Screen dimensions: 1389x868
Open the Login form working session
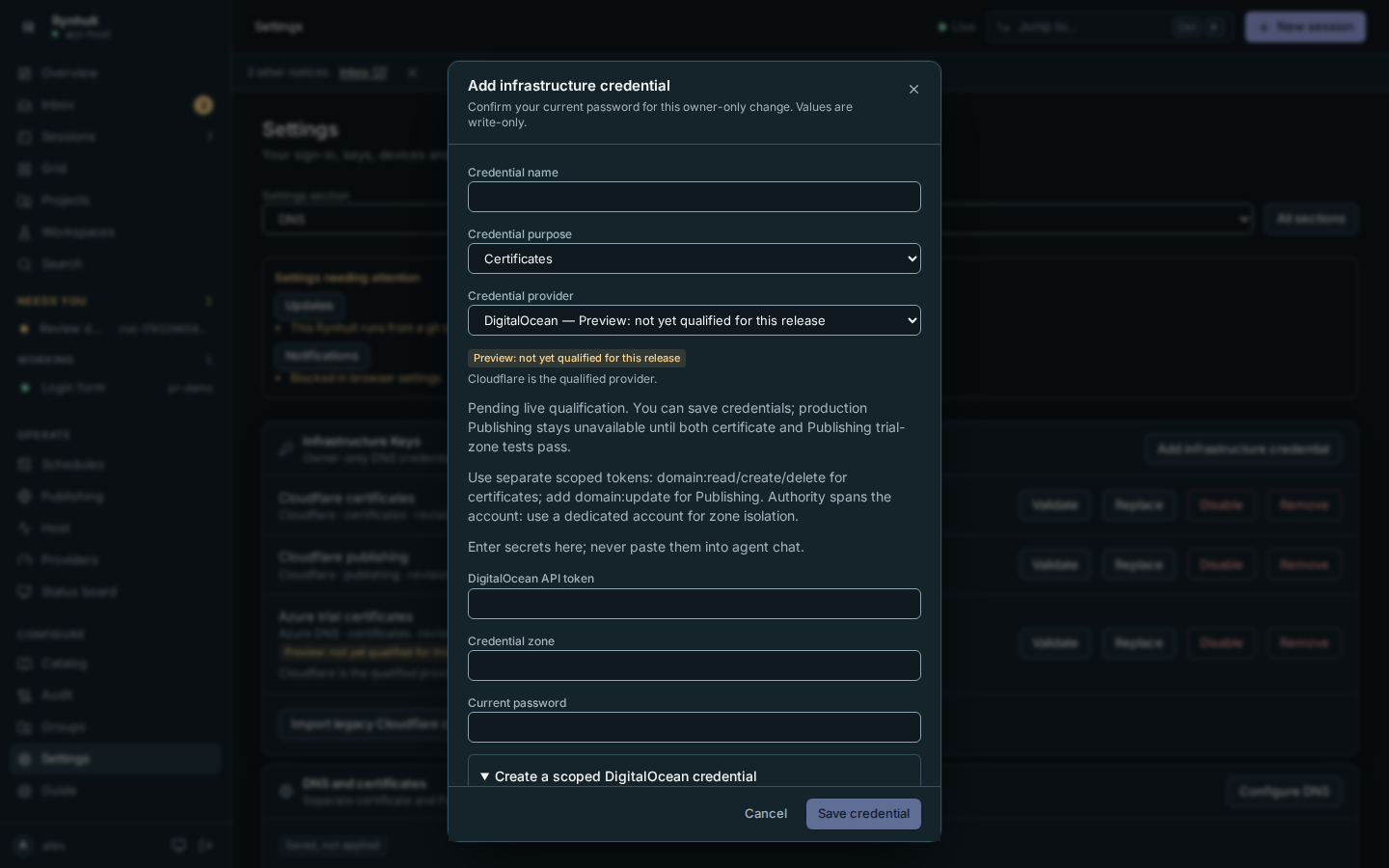(116, 388)
